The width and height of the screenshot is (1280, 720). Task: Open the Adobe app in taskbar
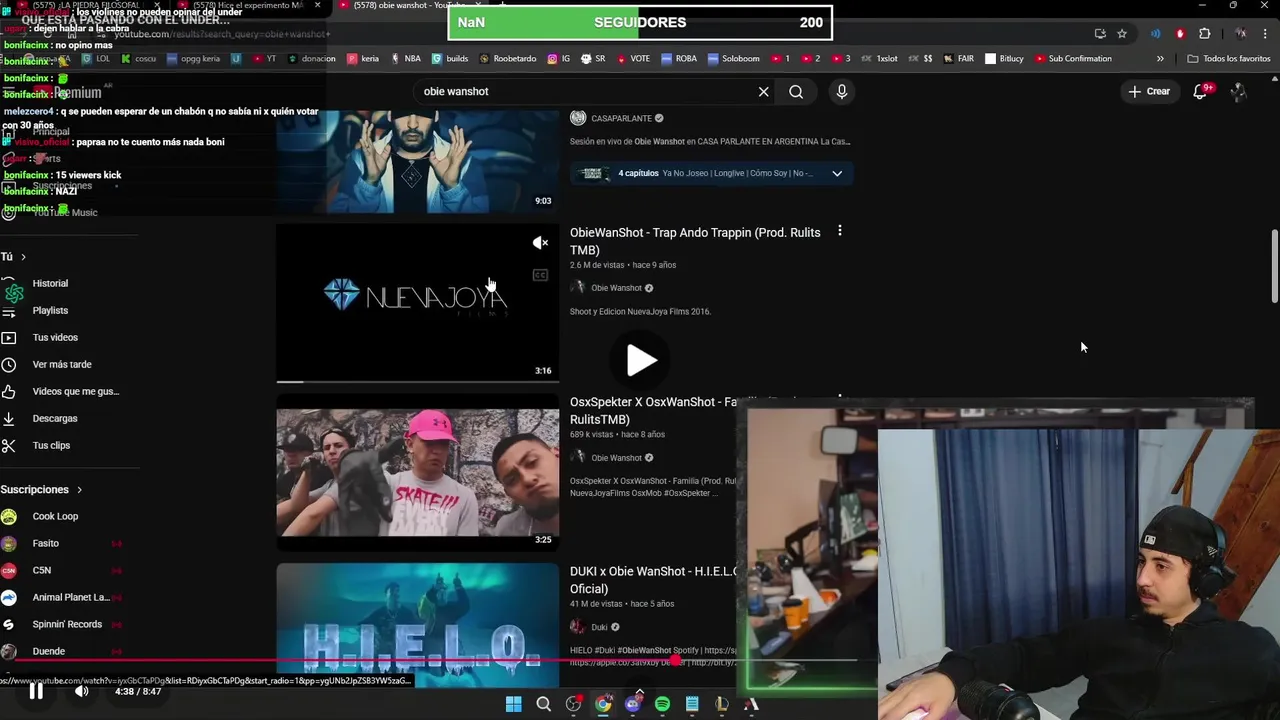click(x=751, y=705)
